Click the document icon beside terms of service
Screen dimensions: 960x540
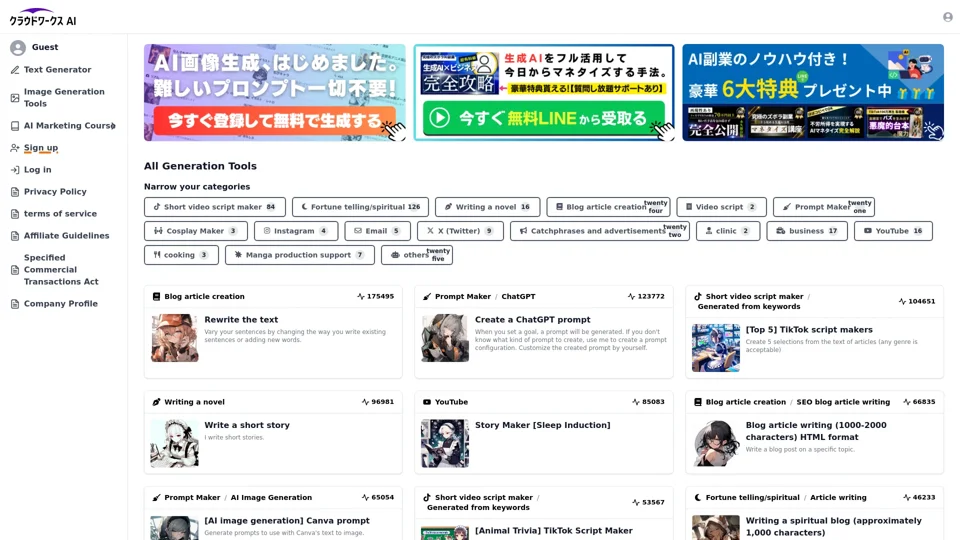(x=15, y=214)
